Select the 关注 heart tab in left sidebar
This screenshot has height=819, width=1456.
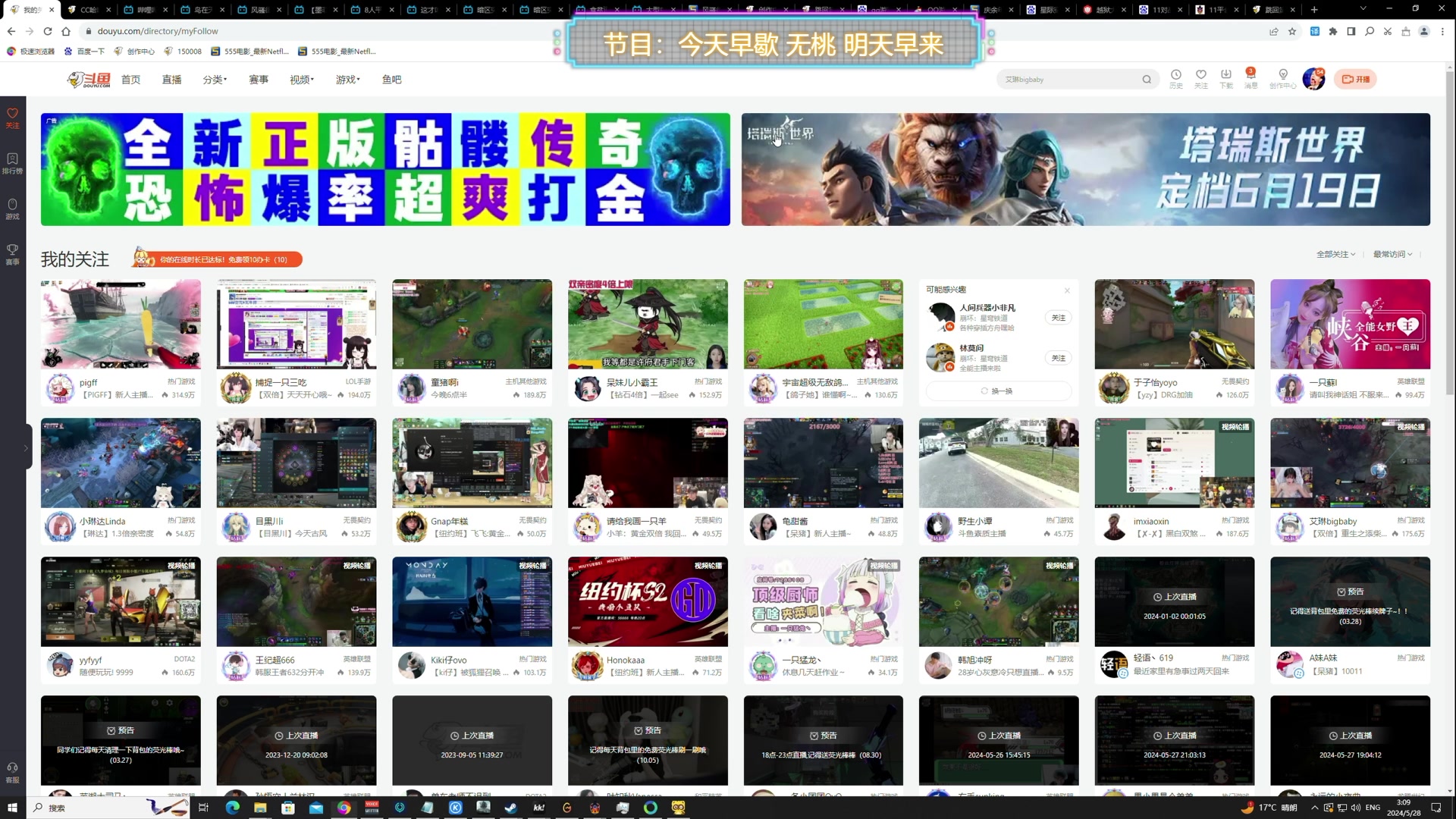(x=12, y=118)
